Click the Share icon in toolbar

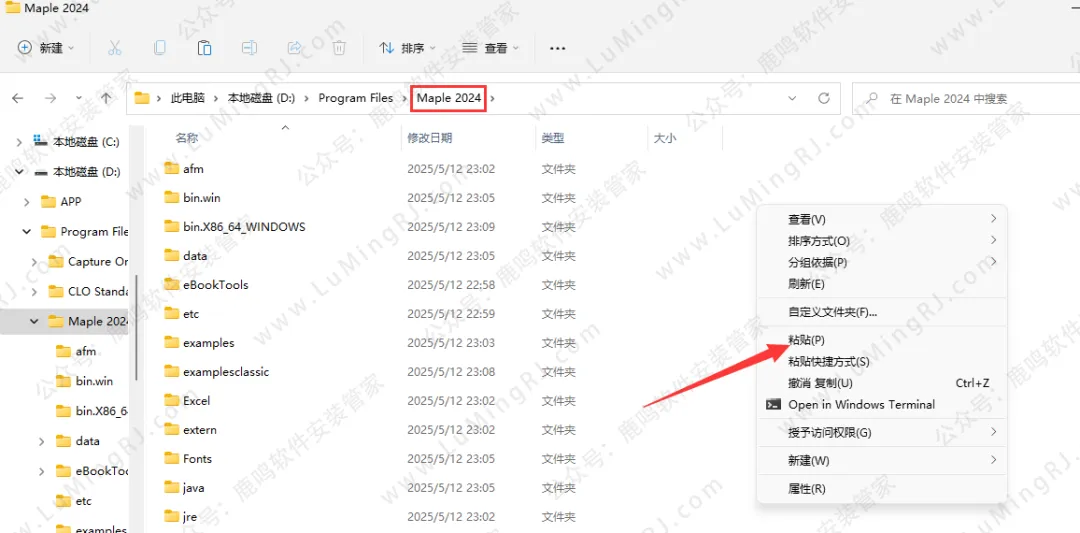[295, 48]
